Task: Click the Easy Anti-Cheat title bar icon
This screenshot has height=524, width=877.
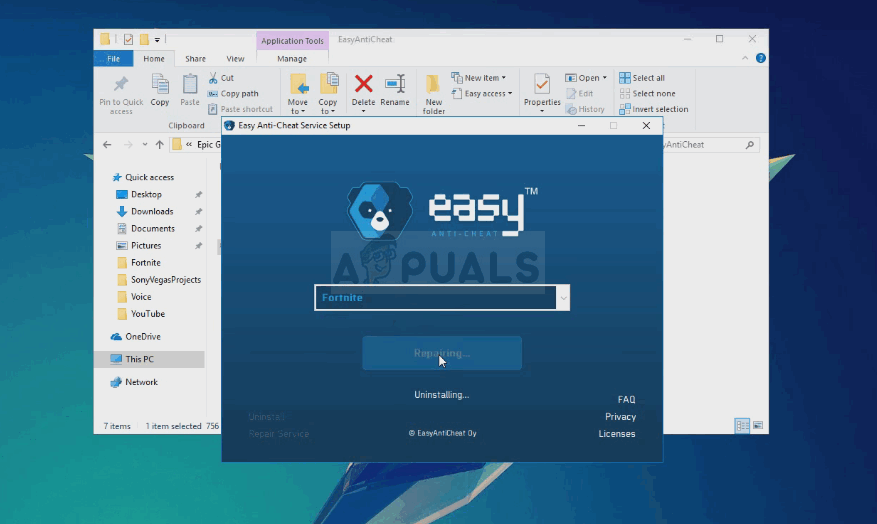Action: coord(229,125)
